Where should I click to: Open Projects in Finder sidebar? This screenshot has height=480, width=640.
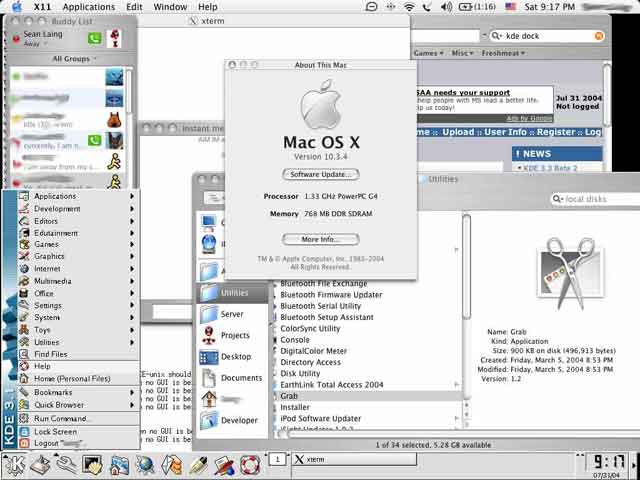point(232,336)
